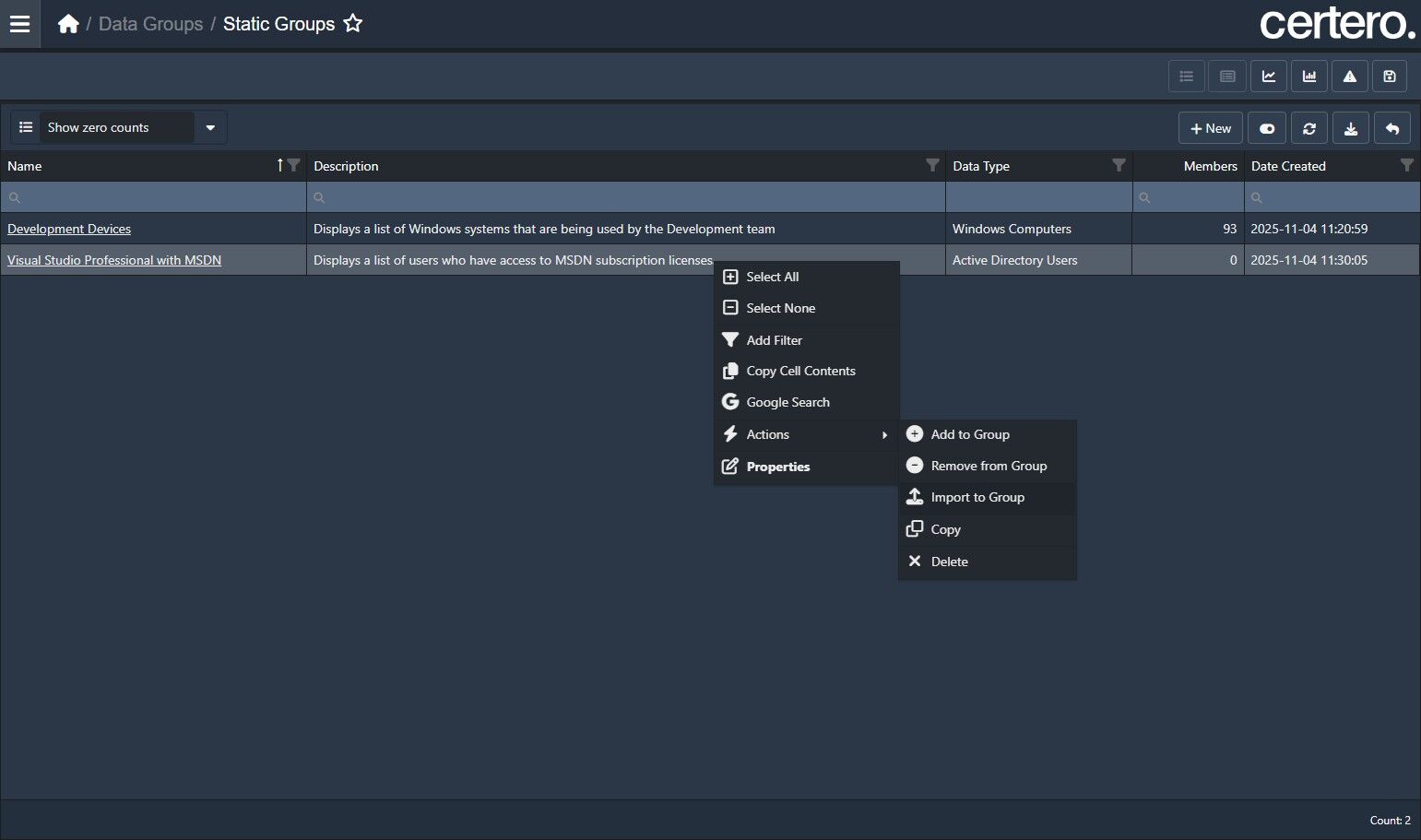Click the save view disk icon
The height and width of the screenshot is (840, 1421).
(x=1390, y=77)
